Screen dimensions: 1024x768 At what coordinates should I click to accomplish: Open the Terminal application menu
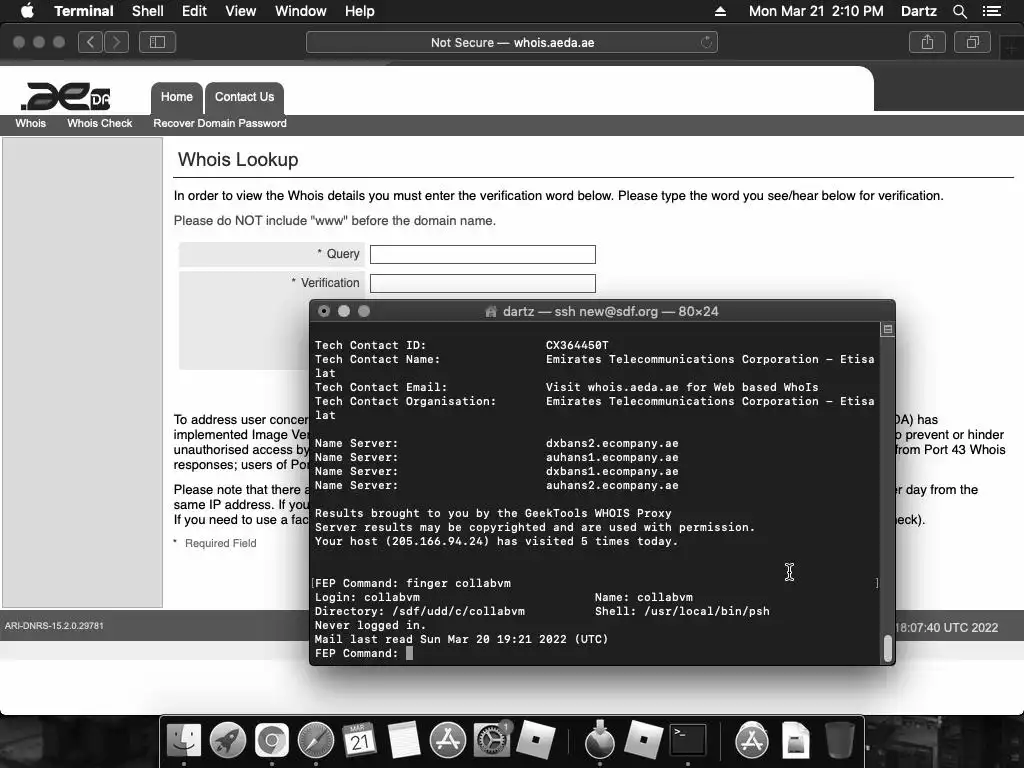tap(84, 11)
